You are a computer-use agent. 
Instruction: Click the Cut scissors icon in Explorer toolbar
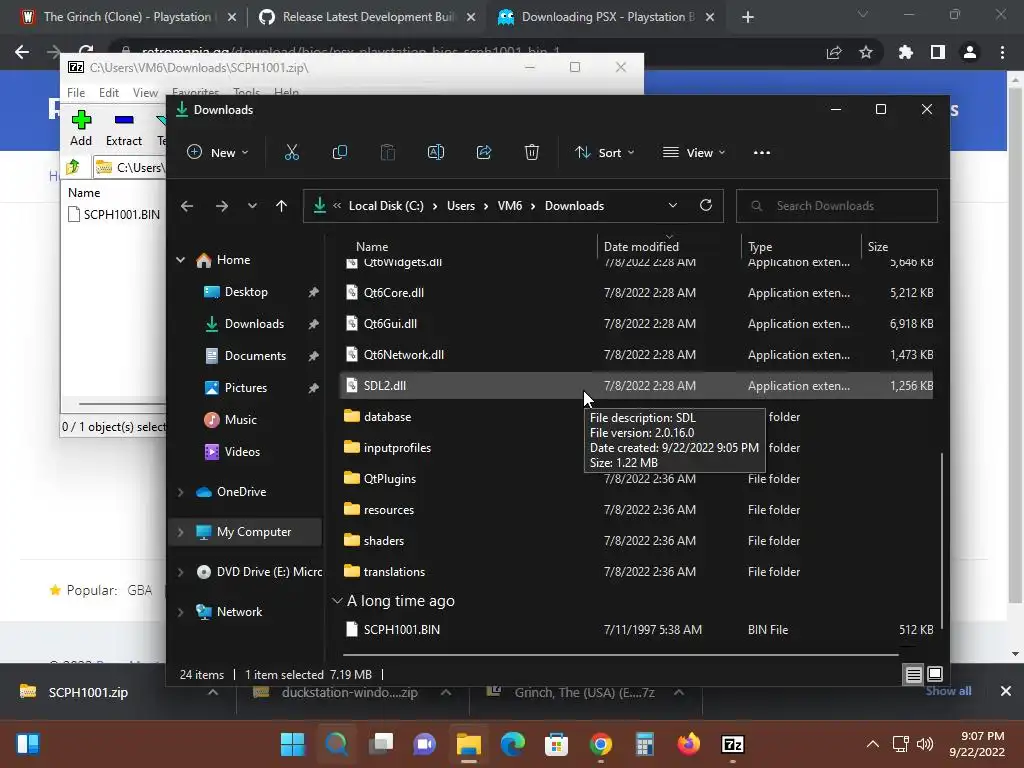pyautogui.click(x=291, y=152)
